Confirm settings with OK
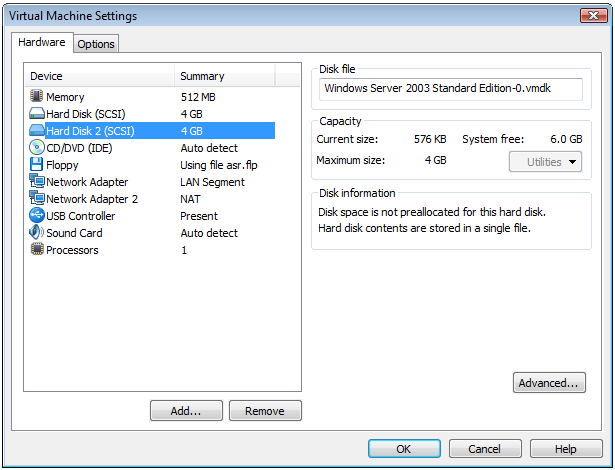 click(x=404, y=448)
